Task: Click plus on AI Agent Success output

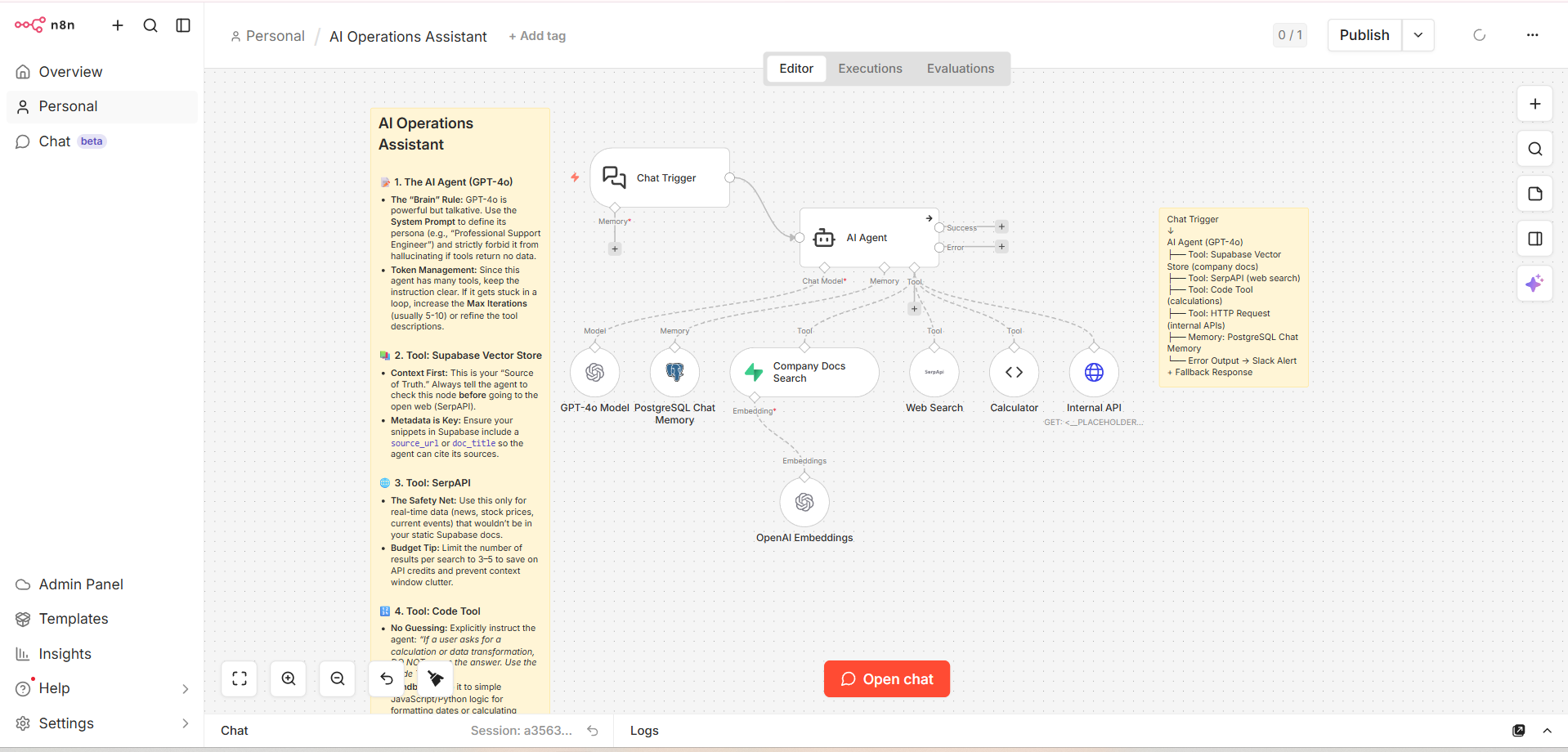Action: tap(1001, 226)
